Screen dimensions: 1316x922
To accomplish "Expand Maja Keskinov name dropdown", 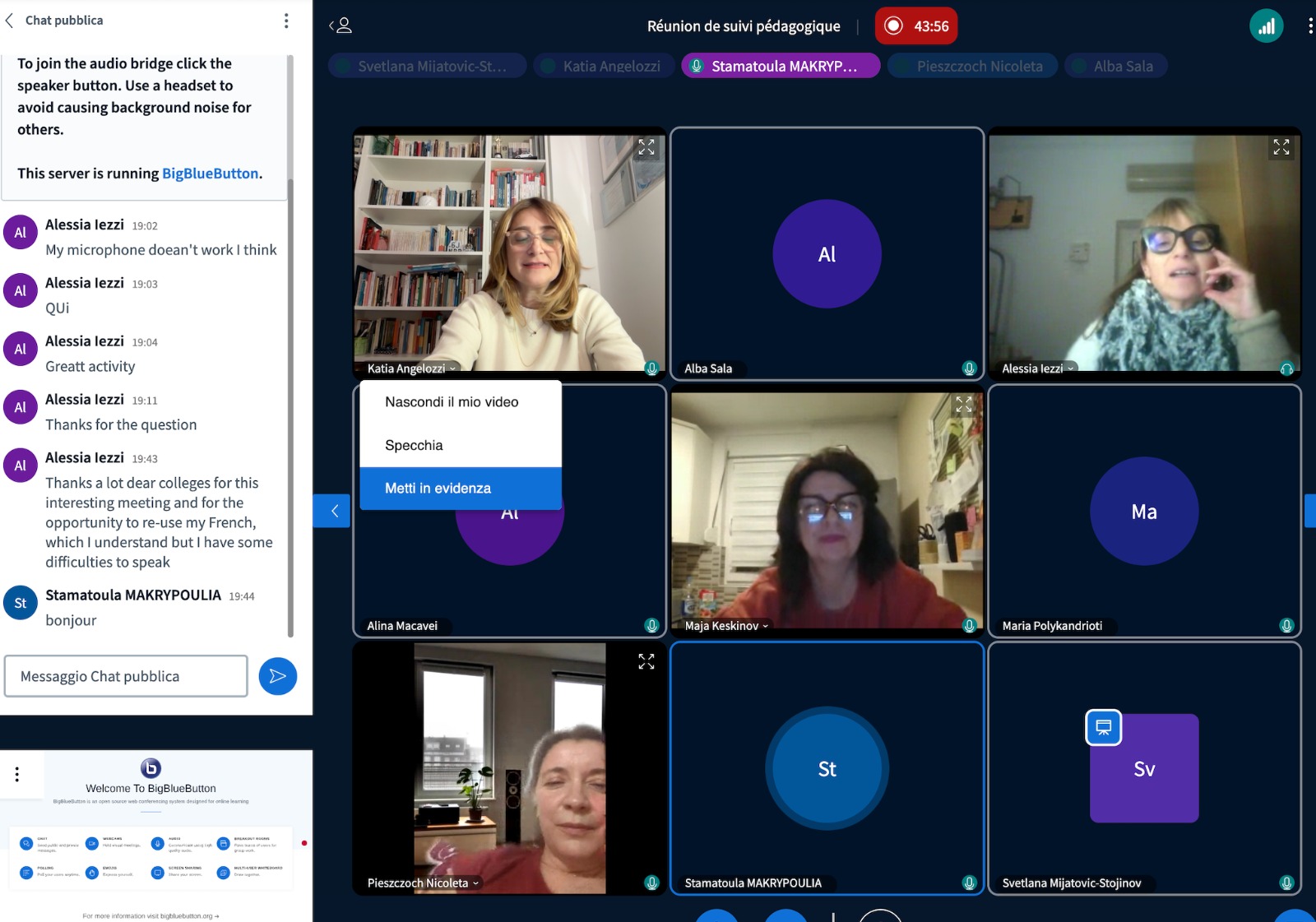I will pyautogui.click(x=726, y=626).
